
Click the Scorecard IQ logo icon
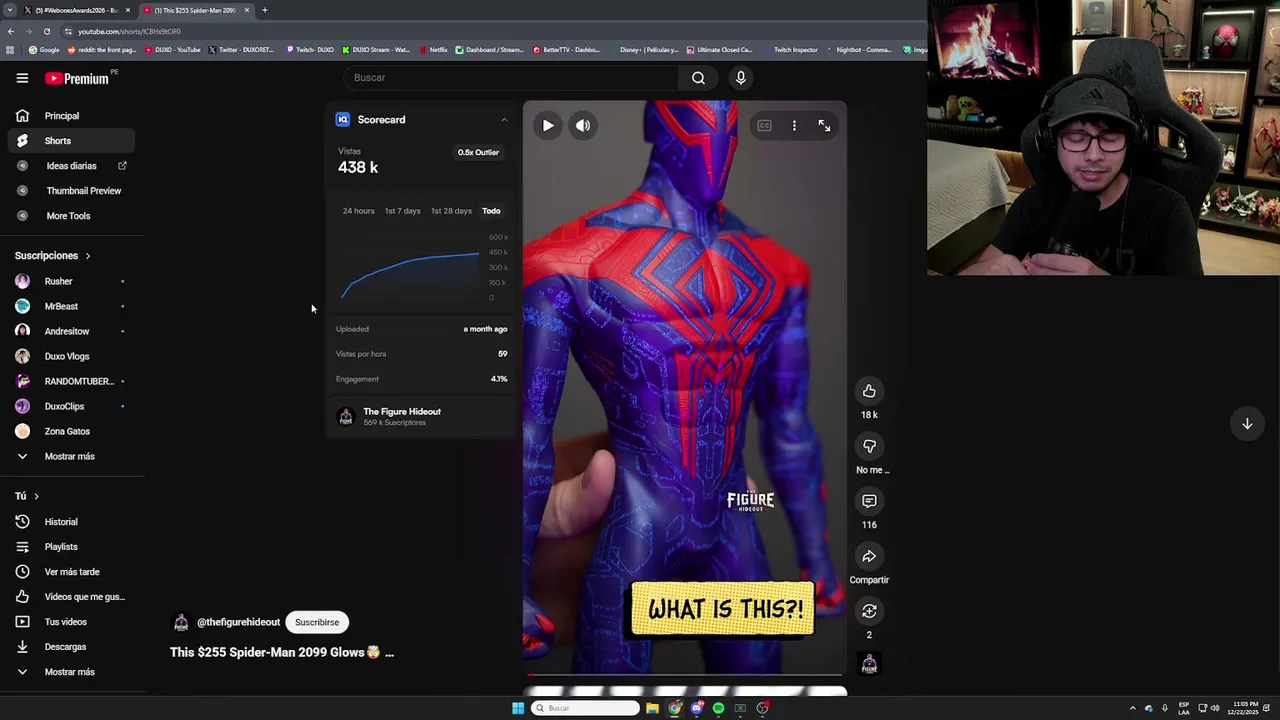pyautogui.click(x=343, y=120)
